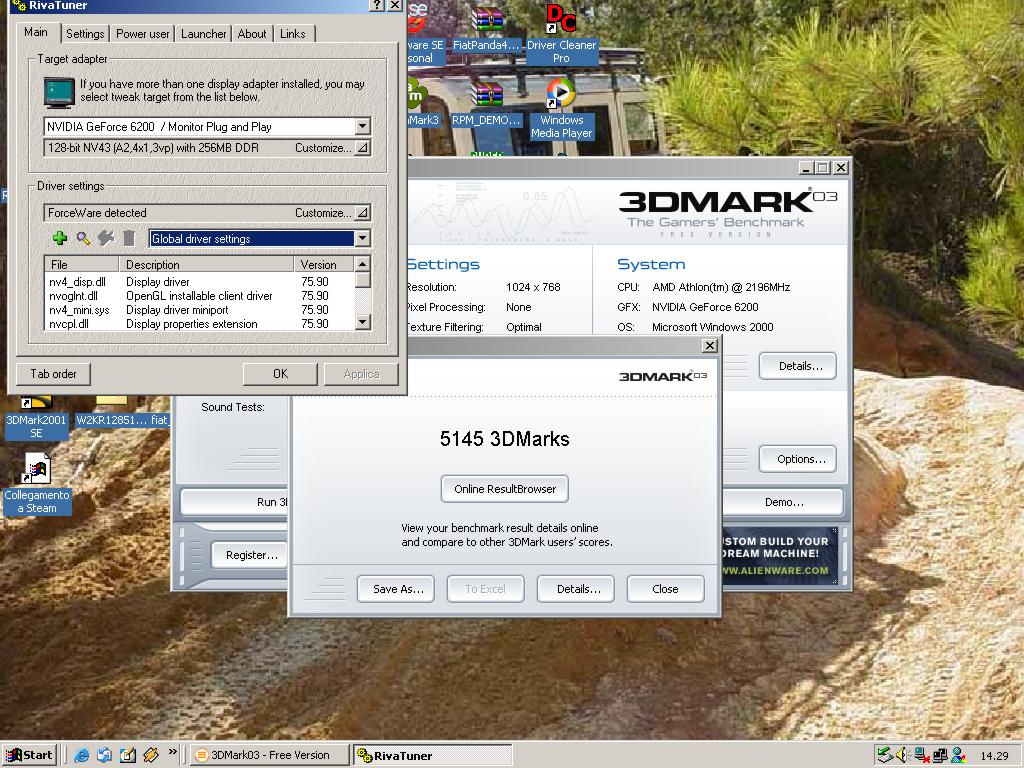Click the Tab order button

click(54, 374)
